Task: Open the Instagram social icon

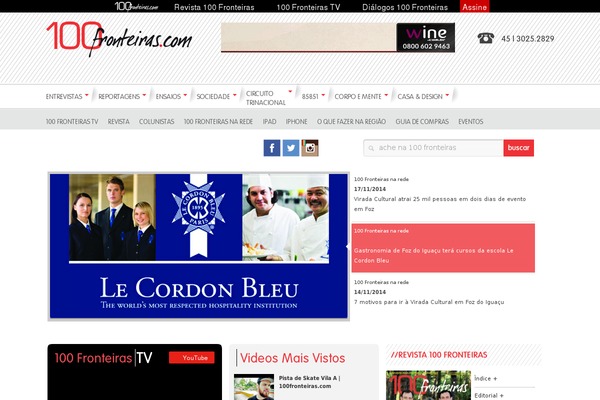Action: pos(310,148)
